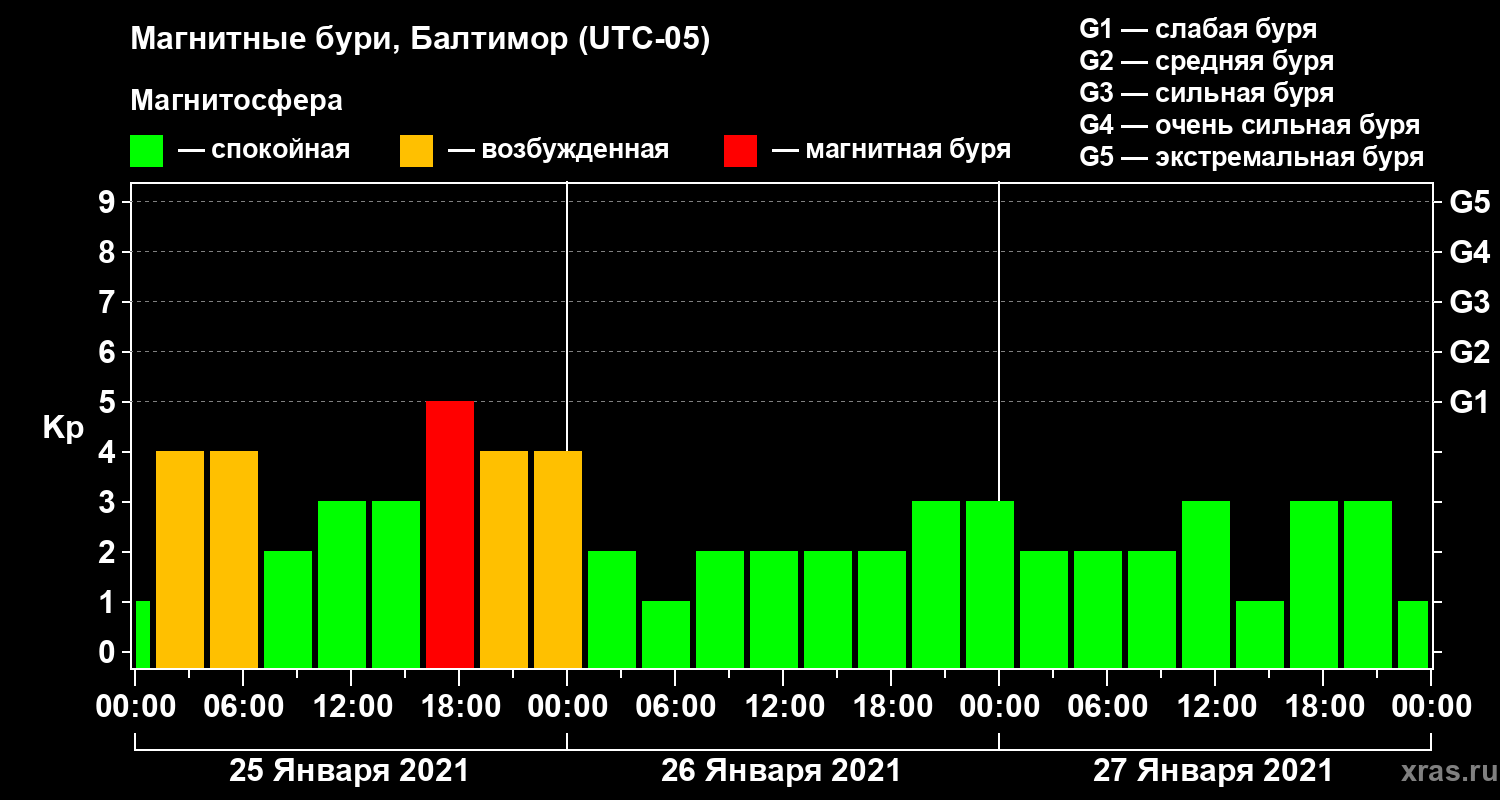Click the line 'G5 — экстремальная буря'
Image resolution: width=1500 pixels, height=800 pixels.
[x=1252, y=157]
